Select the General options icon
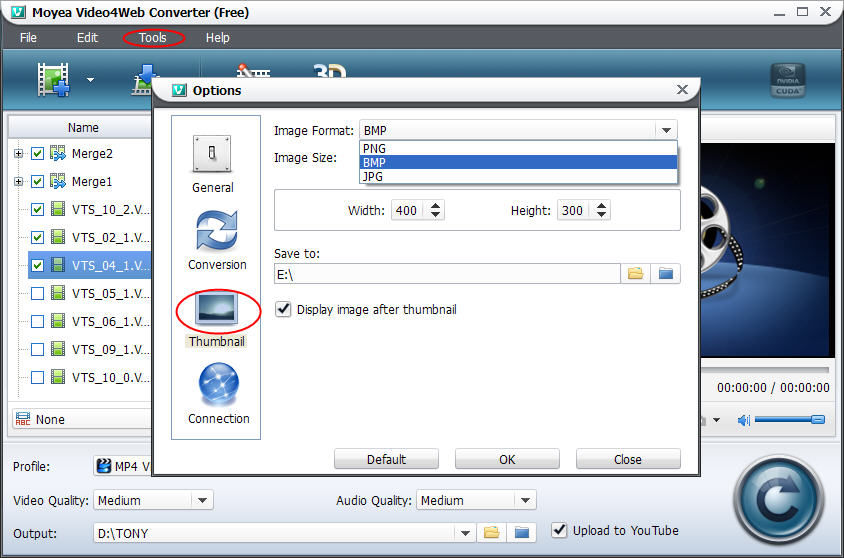This screenshot has height=558, width=844. click(212, 154)
